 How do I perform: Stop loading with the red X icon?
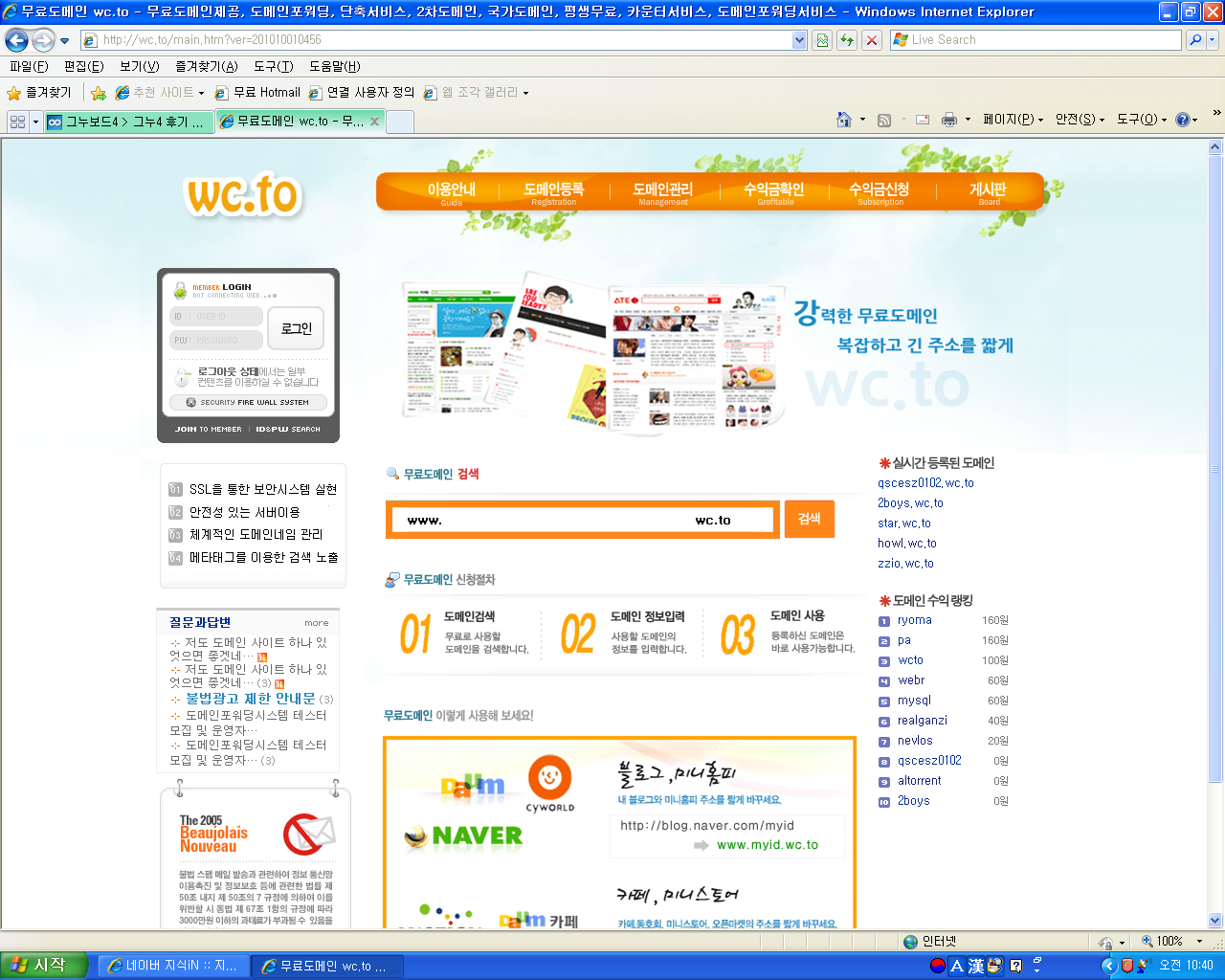point(872,40)
